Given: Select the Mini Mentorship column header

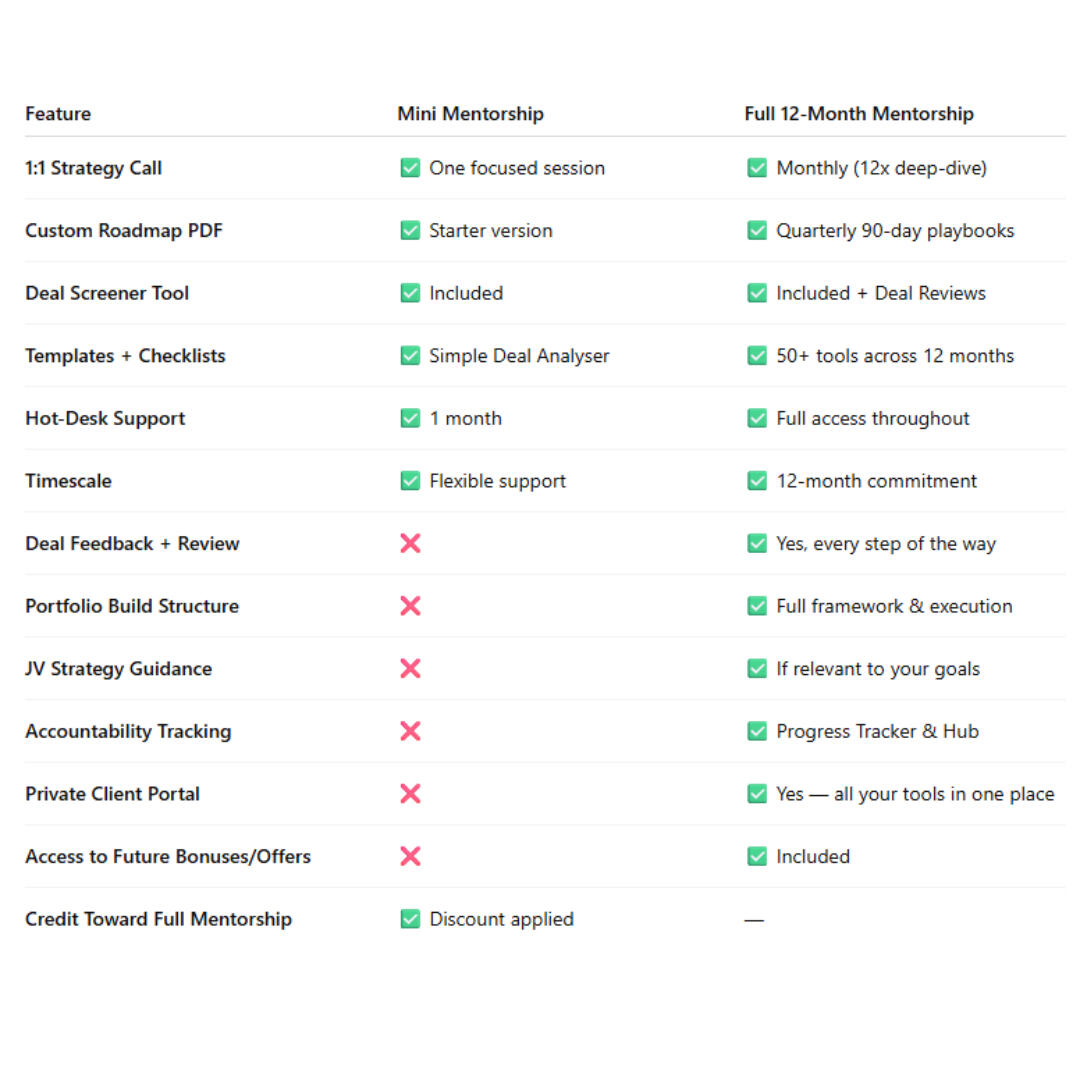Looking at the screenshot, I should (470, 114).
